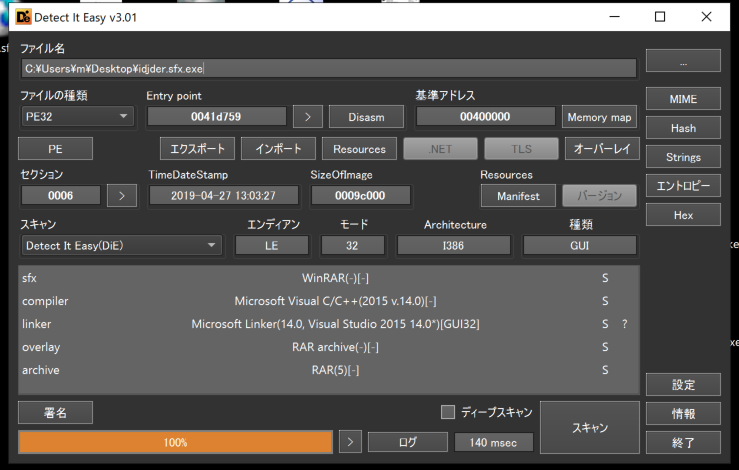Screen dimensions: 739x470
Task: Click the 140 msec scan time field
Action: click(493, 442)
